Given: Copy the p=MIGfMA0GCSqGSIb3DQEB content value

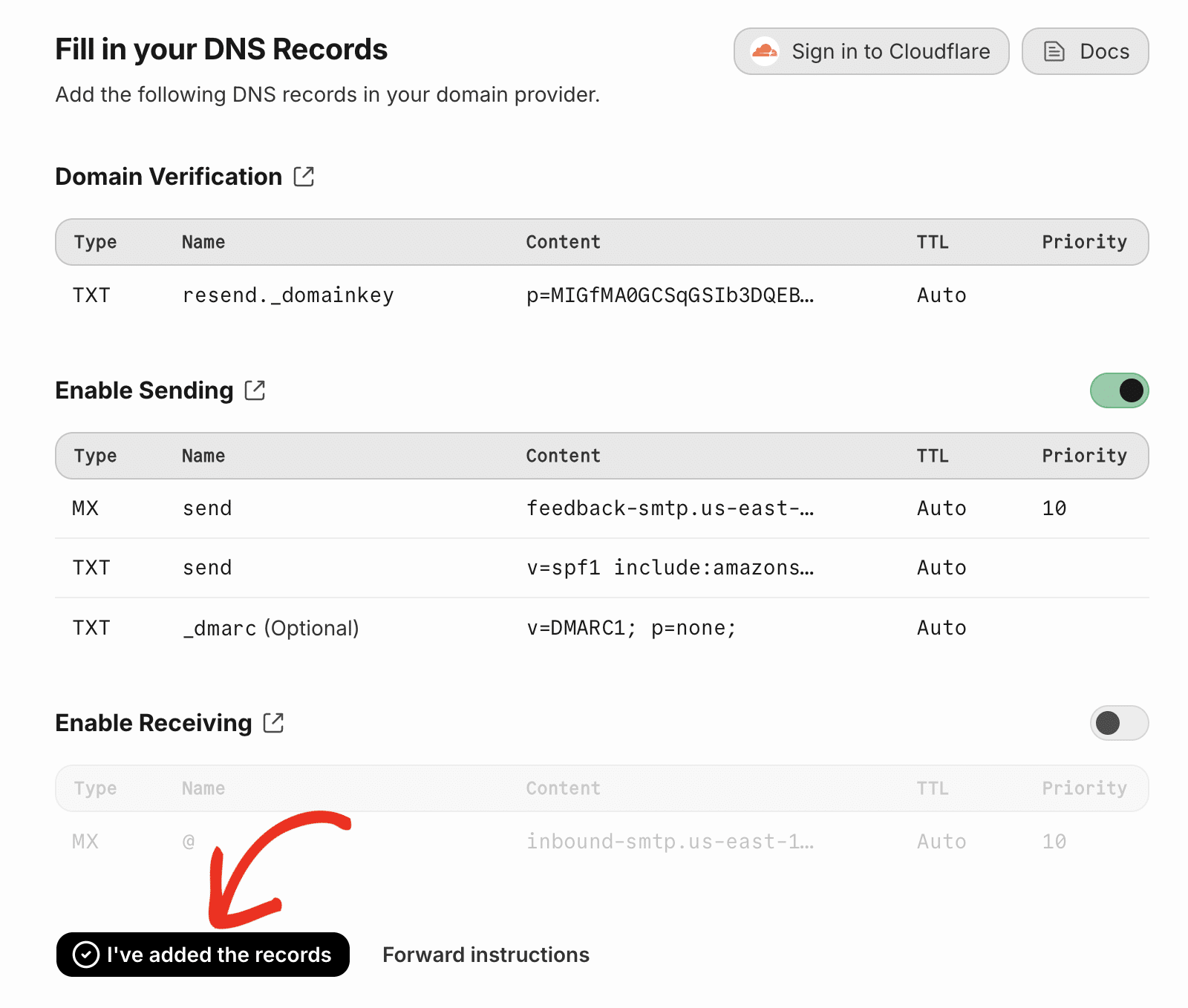Looking at the screenshot, I should coord(670,295).
